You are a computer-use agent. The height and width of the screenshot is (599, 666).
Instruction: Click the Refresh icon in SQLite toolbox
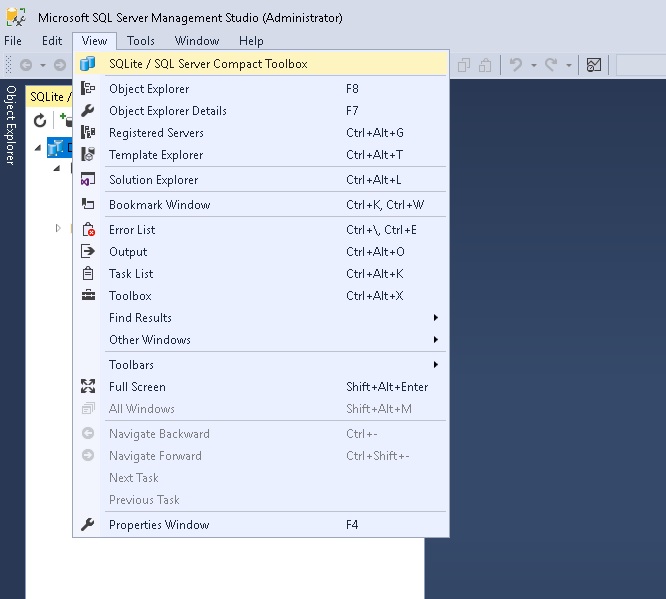[x=40, y=121]
